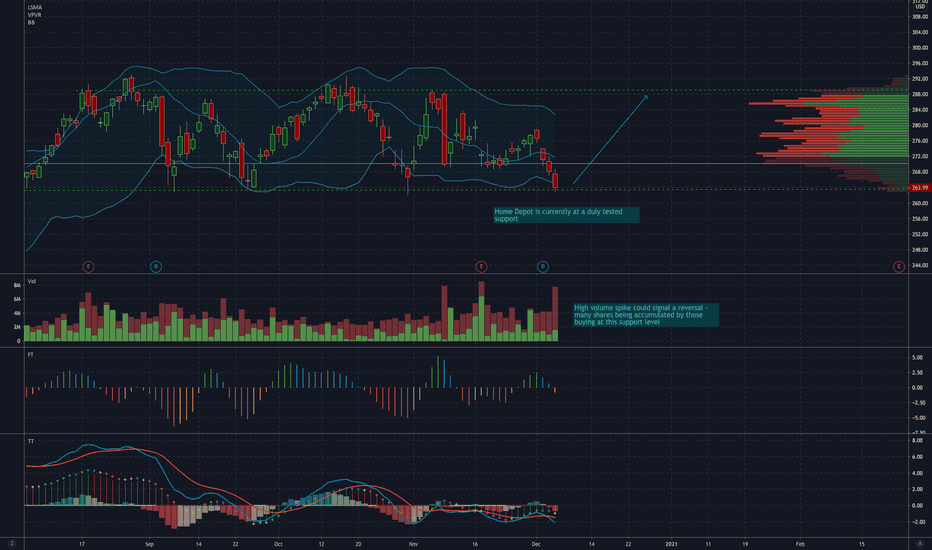The image size is (932, 550).
Task: Toggle the A auto-scale icon at bottom right
Action: tap(920, 543)
